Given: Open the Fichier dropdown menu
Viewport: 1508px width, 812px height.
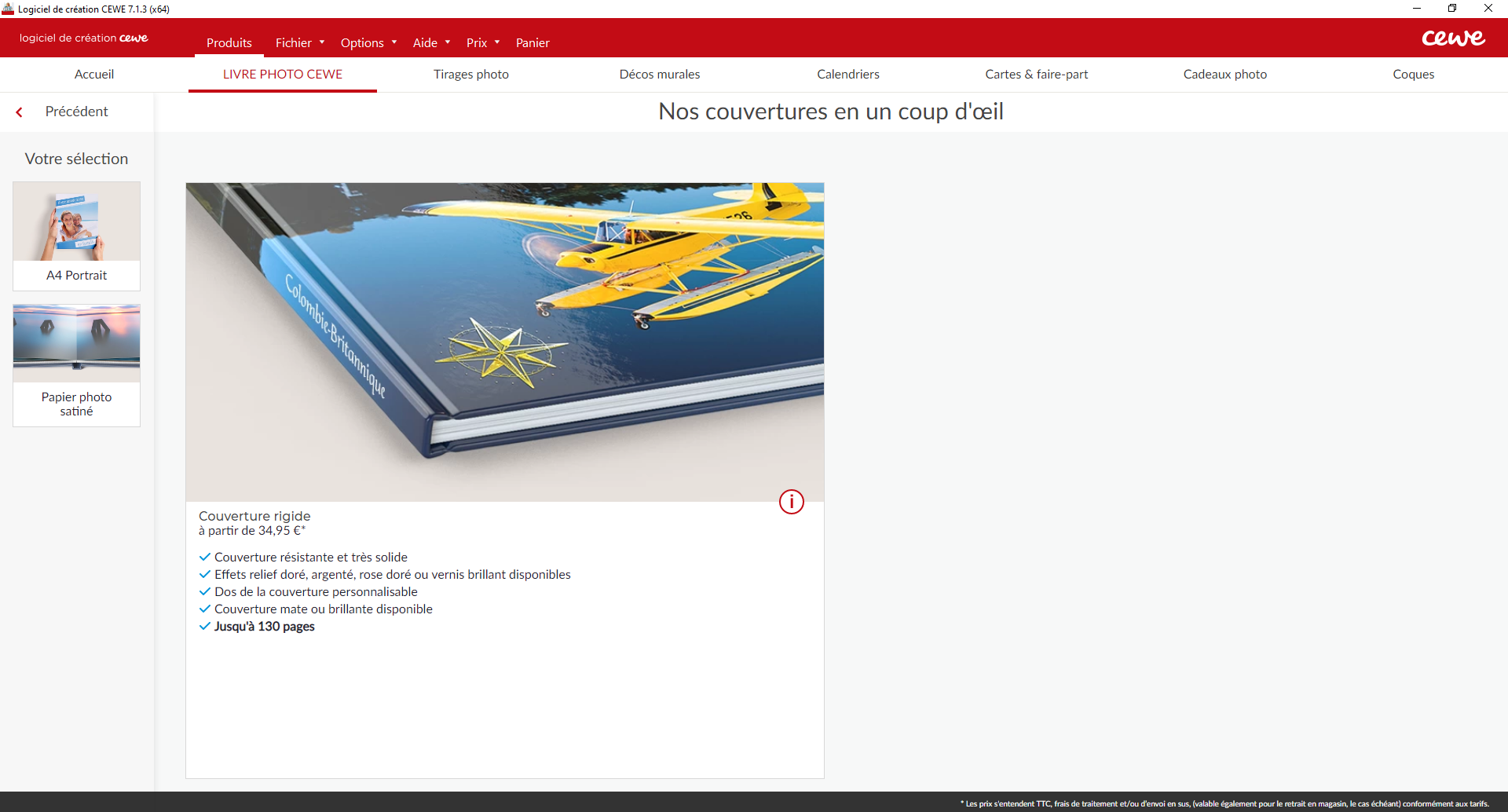Looking at the screenshot, I should click(x=299, y=42).
